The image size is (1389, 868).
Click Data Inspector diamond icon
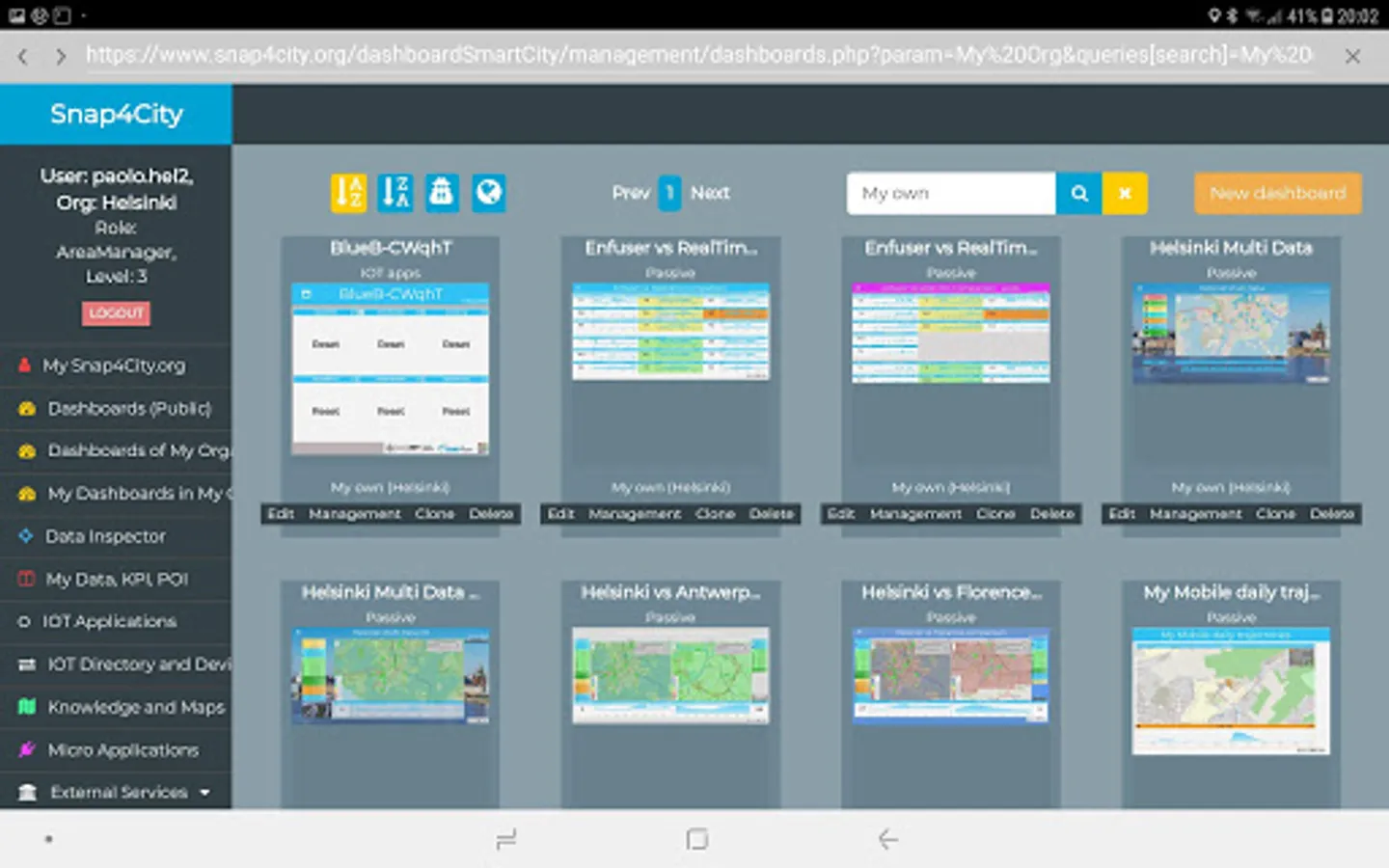click(x=26, y=536)
